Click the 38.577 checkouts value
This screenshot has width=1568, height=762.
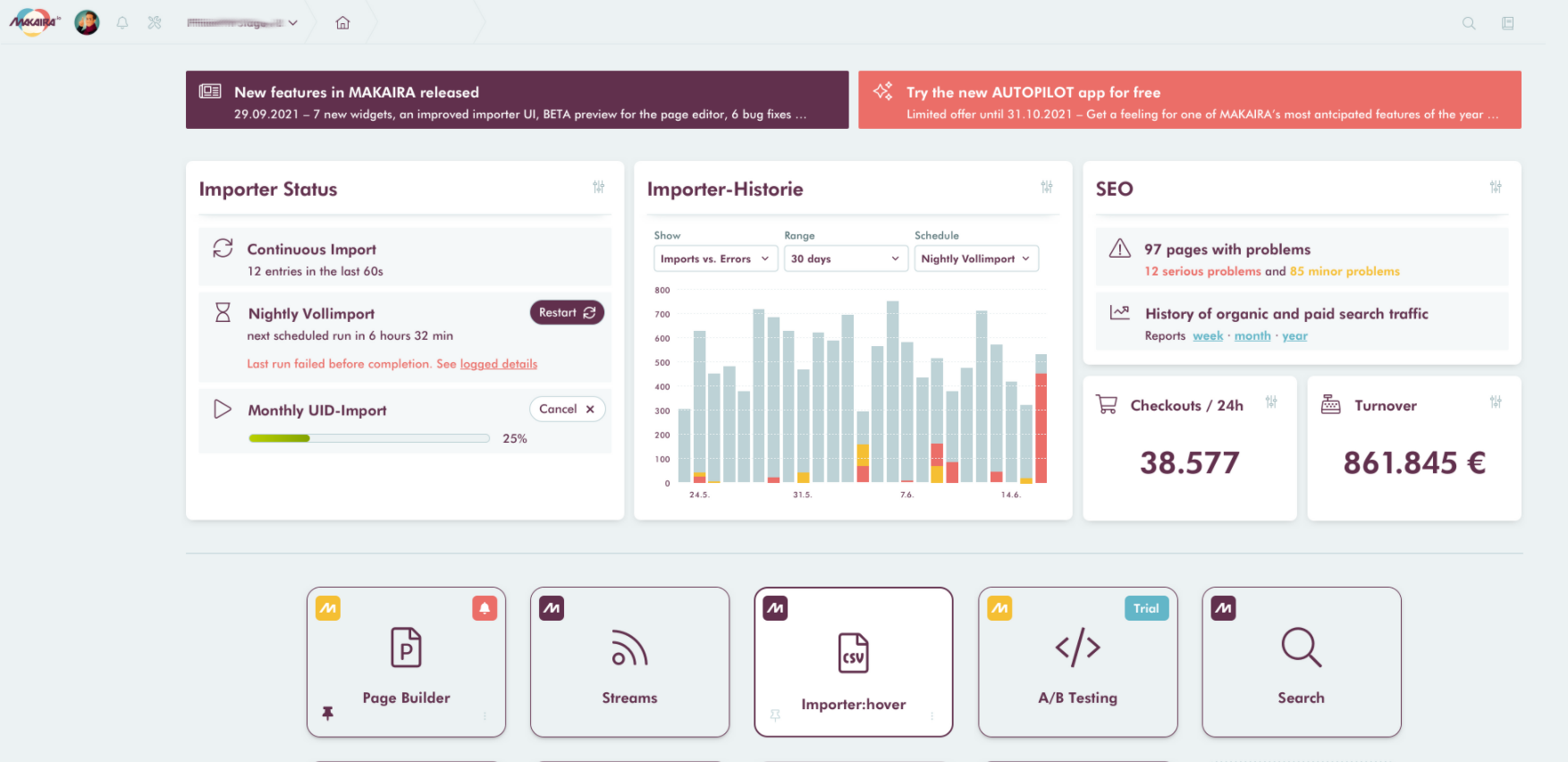(x=1189, y=463)
